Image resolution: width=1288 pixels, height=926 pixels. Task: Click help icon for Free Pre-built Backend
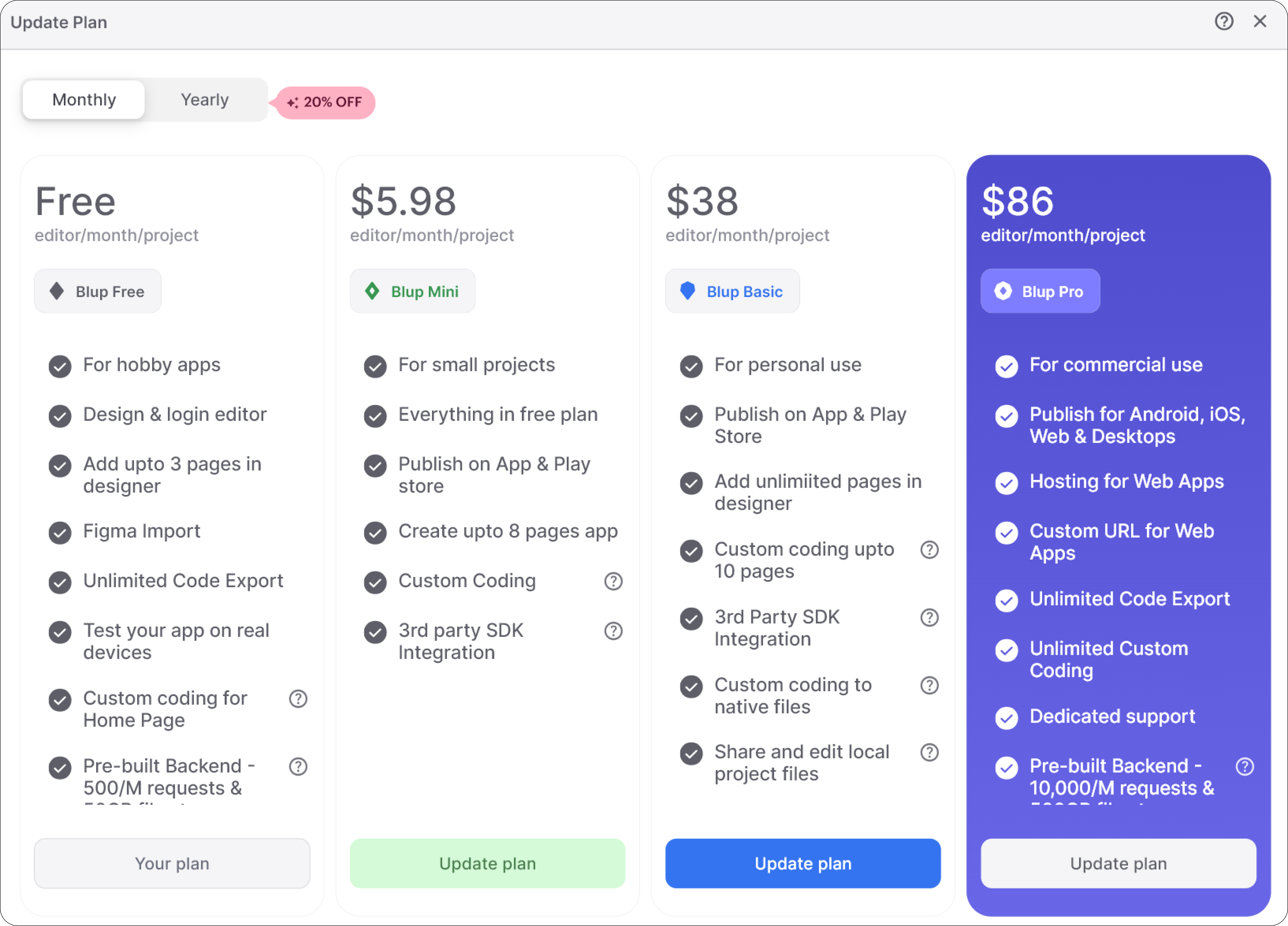point(298,766)
